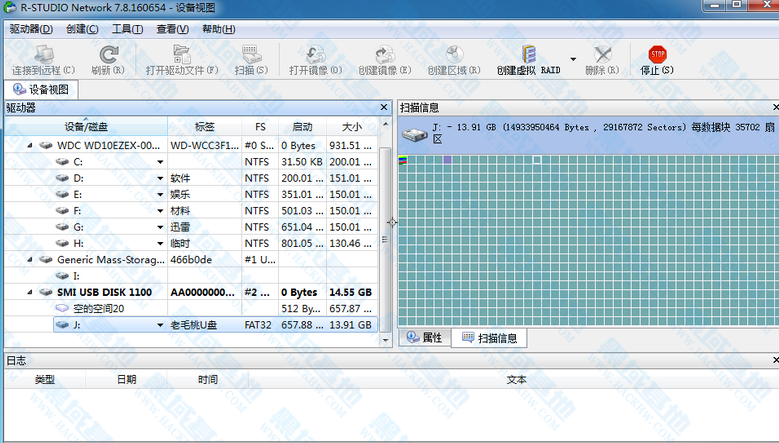Open the 查看(V) menu
Viewport: 779px width, 443px height.
pos(172,29)
